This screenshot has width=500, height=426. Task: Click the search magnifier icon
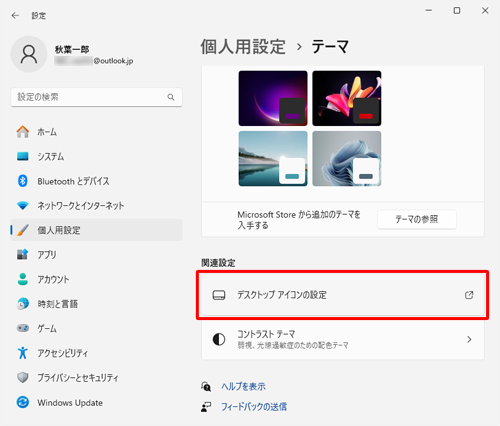(171, 97)
